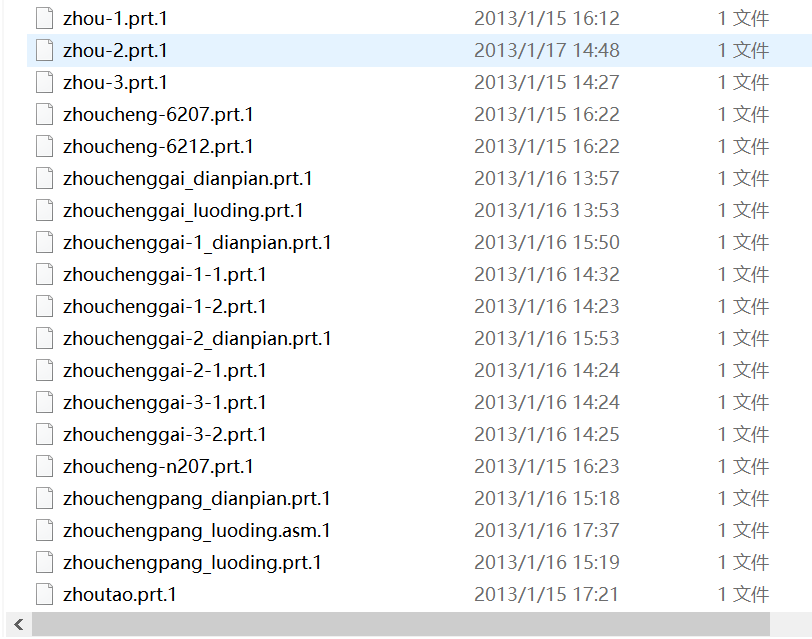The image size is (812, 639).
Task: Select the zhouchenggai-3-2.prt.1 file name
Action: [x=165, y=434]
